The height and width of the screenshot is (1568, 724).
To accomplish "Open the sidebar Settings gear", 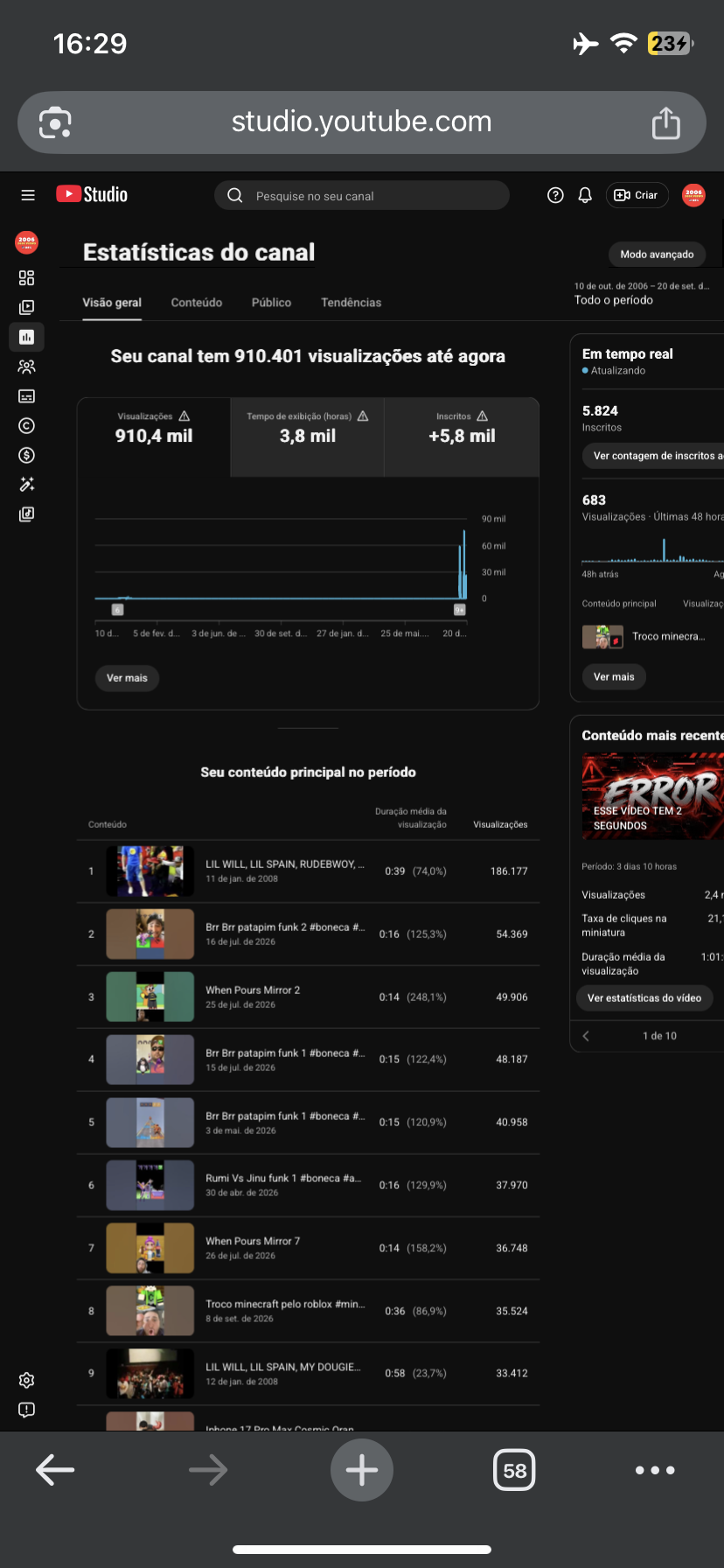I will pos(26,1380).
